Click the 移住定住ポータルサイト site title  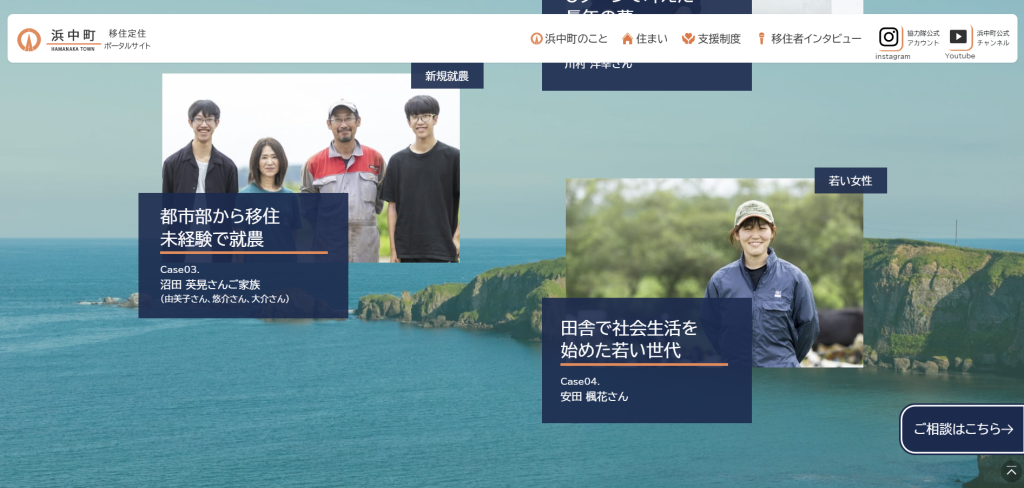127,39
